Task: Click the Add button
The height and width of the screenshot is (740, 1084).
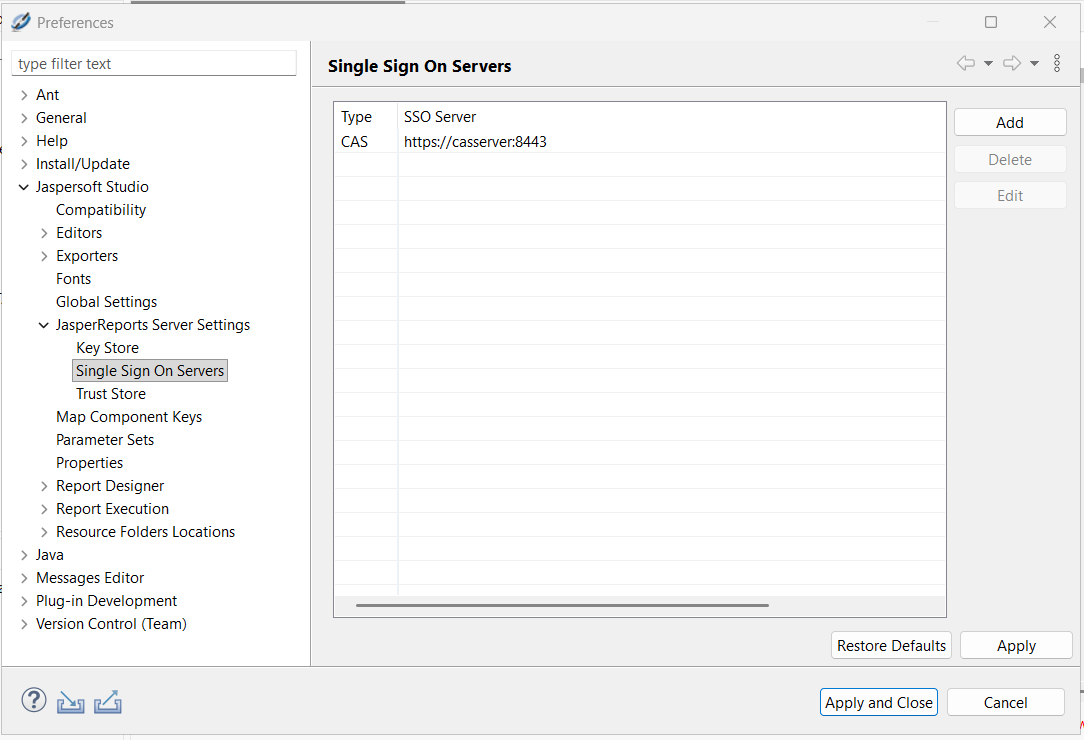Action: [1010, 122]
